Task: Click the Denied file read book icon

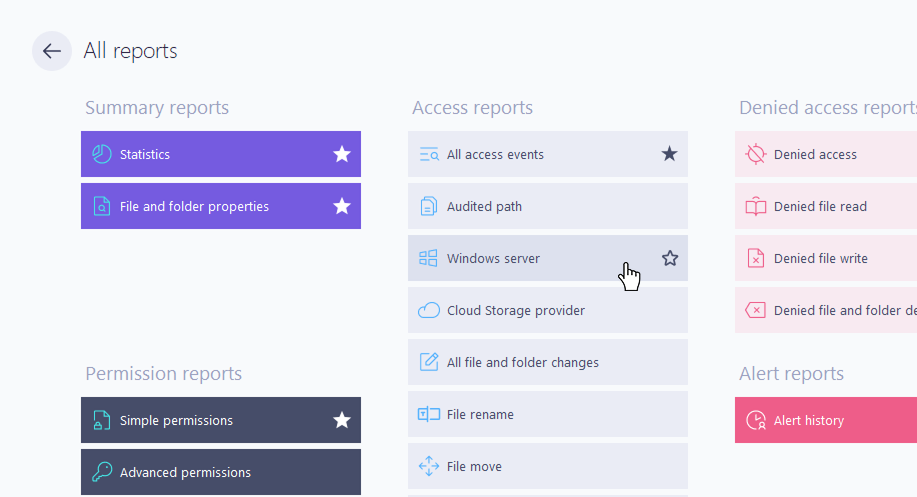Action: [x=756, y=206]
